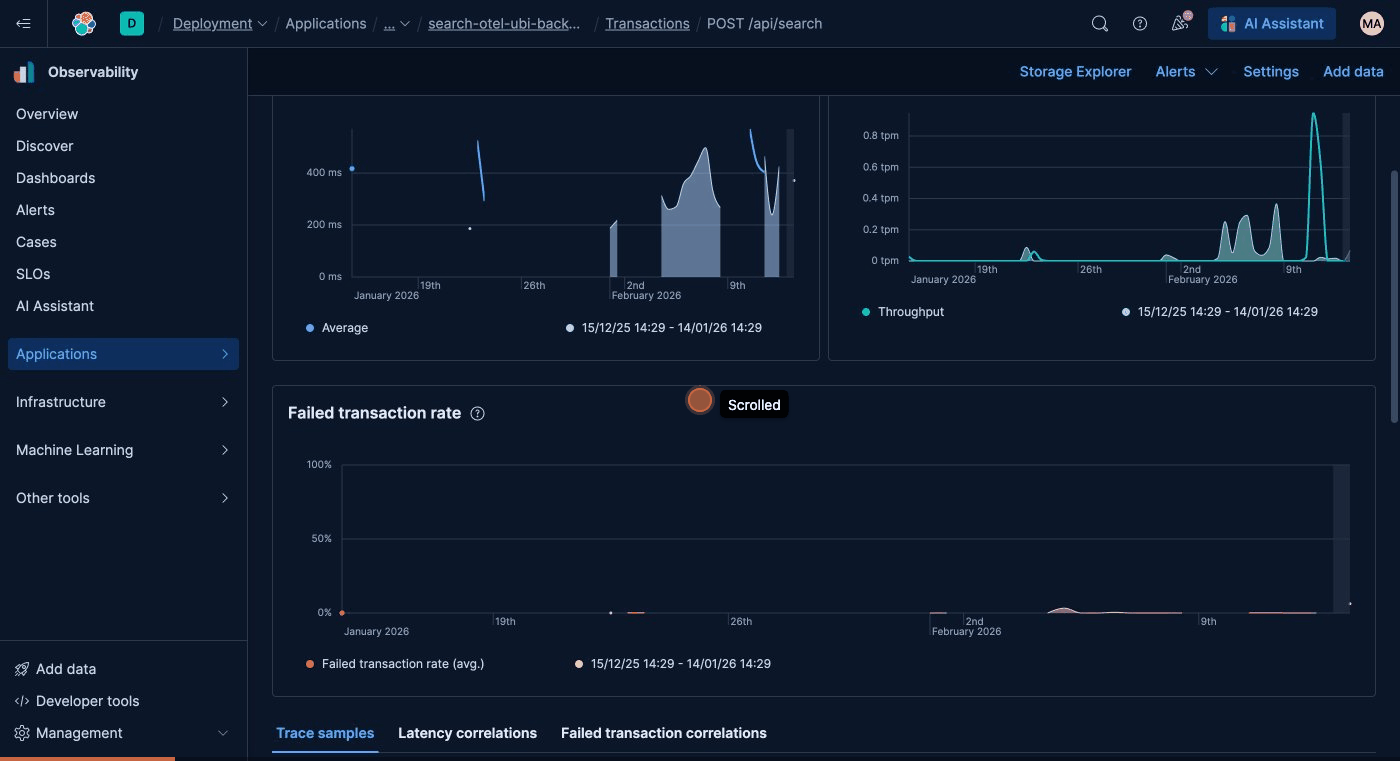
Task: Toggle the Average latency legend item
Action: click(x=337, y=328)
